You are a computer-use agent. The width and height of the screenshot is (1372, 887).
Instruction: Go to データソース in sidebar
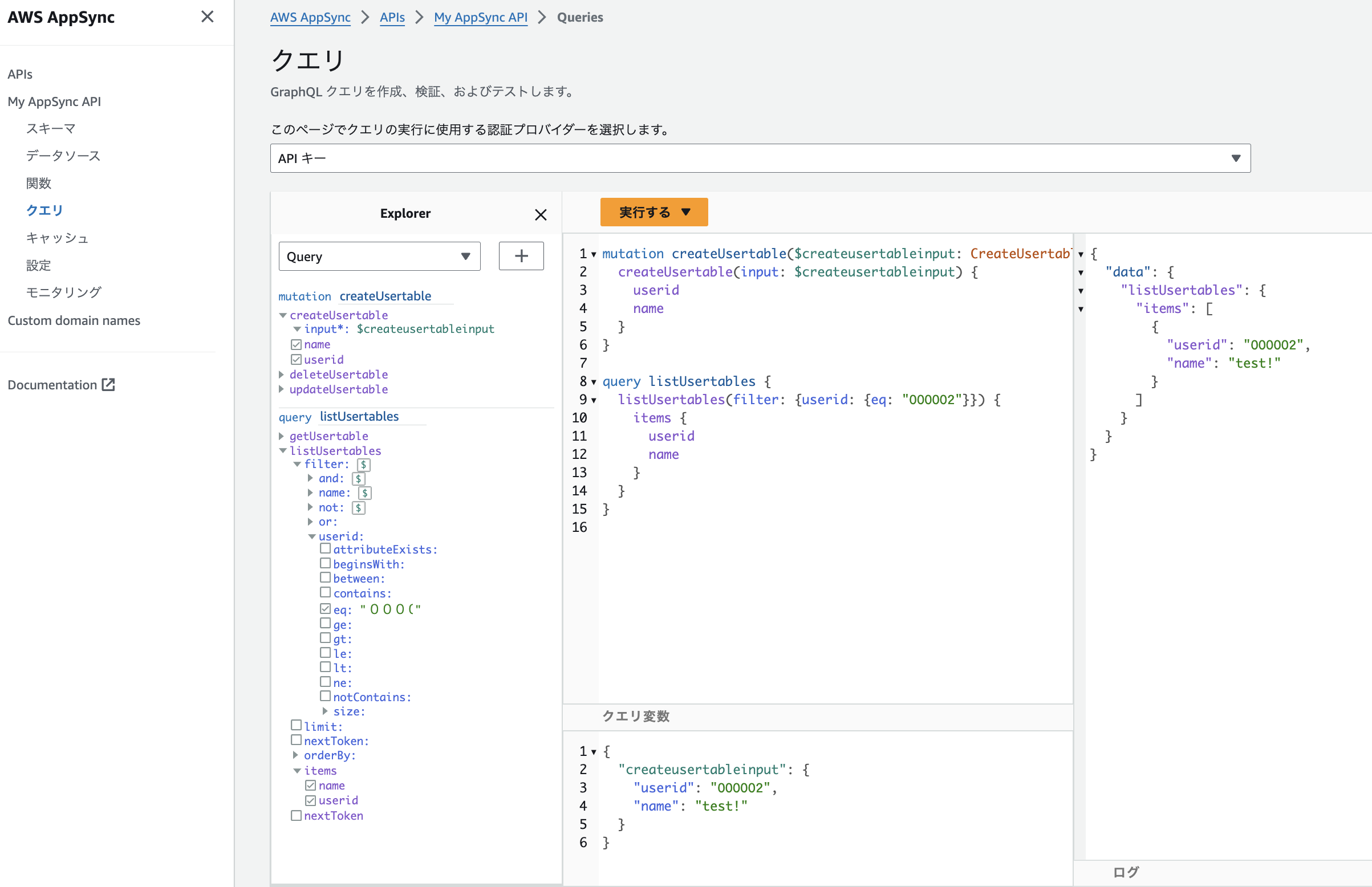point(63,156)
